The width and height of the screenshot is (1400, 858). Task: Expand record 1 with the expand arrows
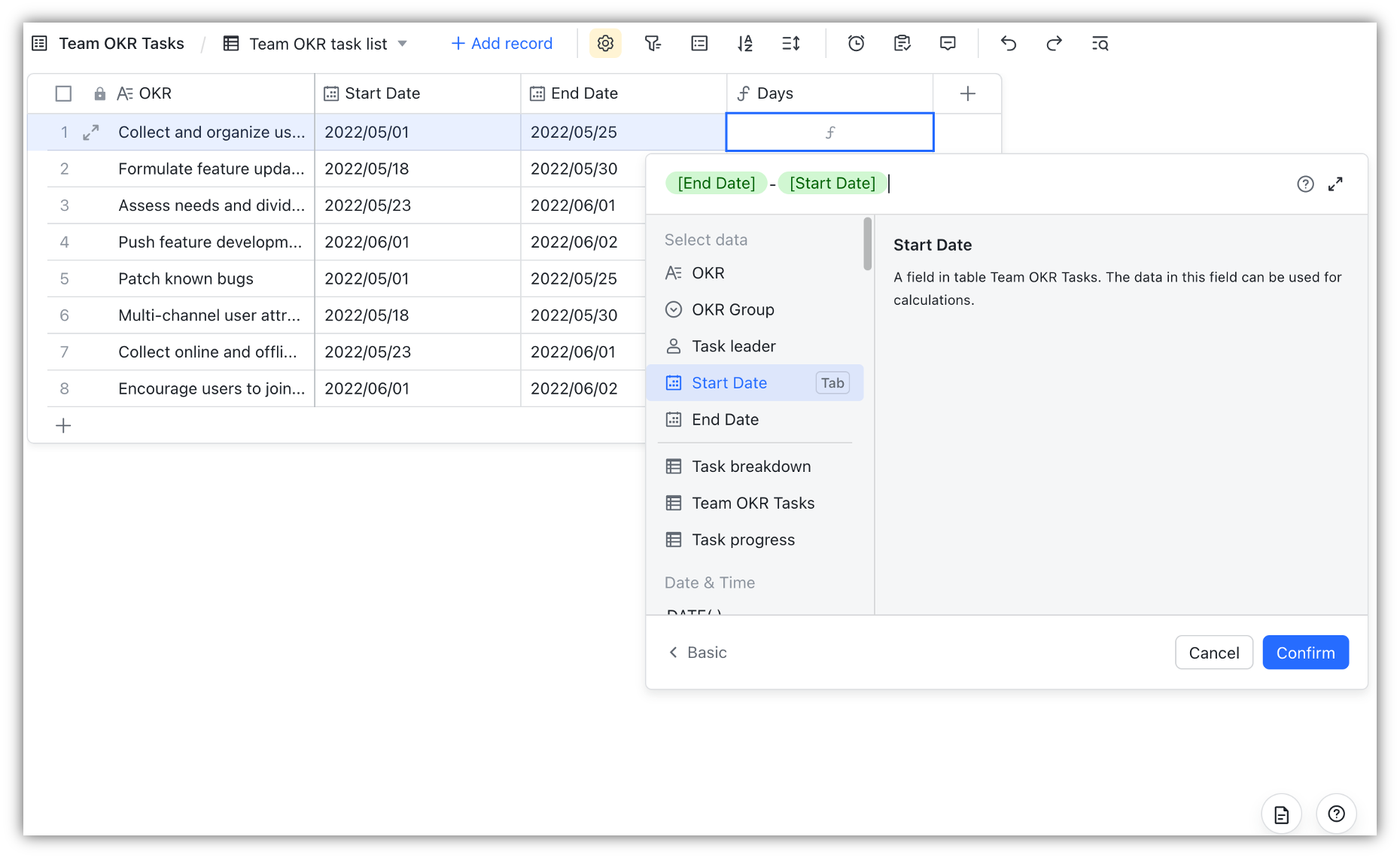(x=91, y=132)
